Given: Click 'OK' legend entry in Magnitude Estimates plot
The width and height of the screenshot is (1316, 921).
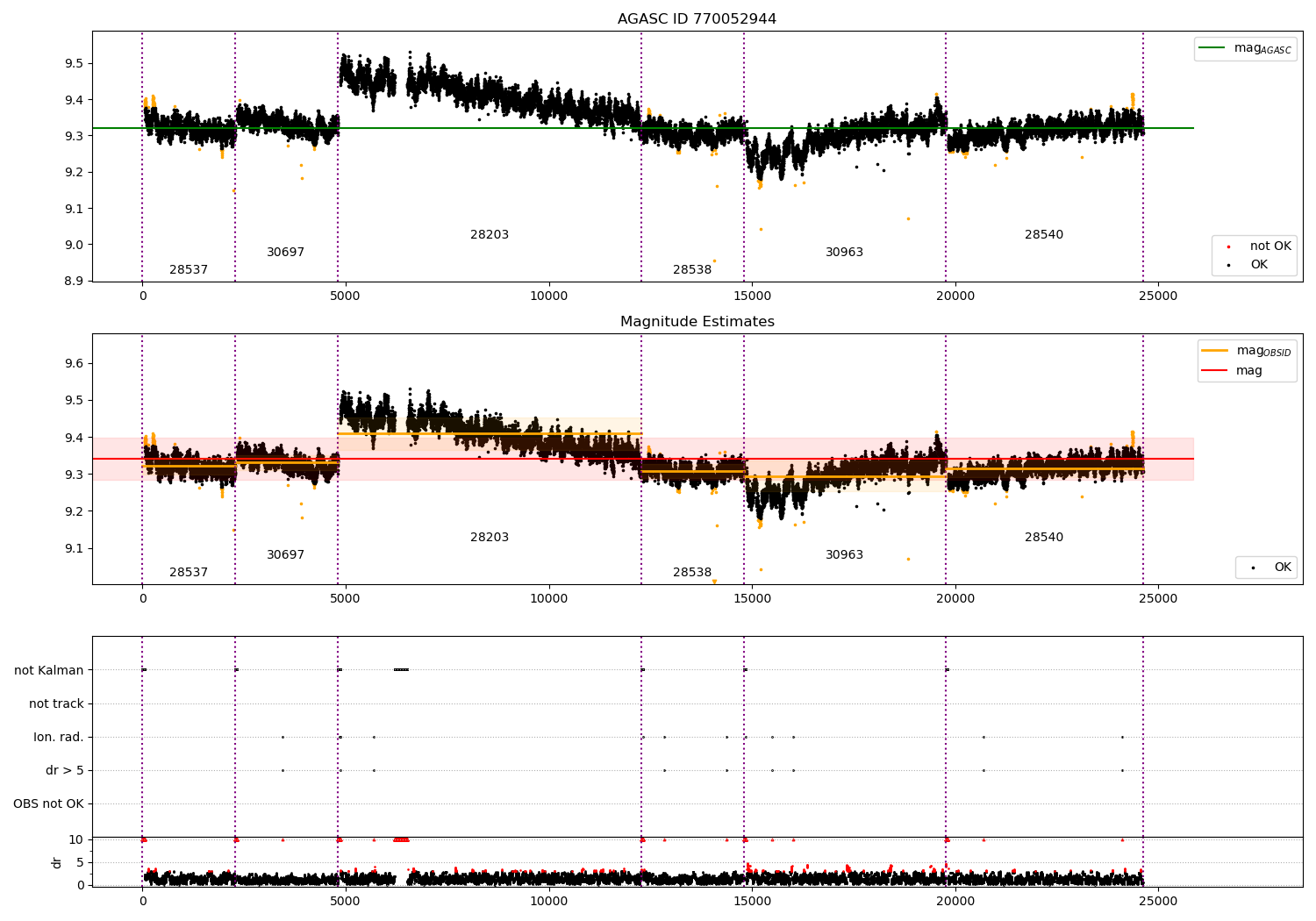Looking at the screenshot, I should coord(1283,568).
